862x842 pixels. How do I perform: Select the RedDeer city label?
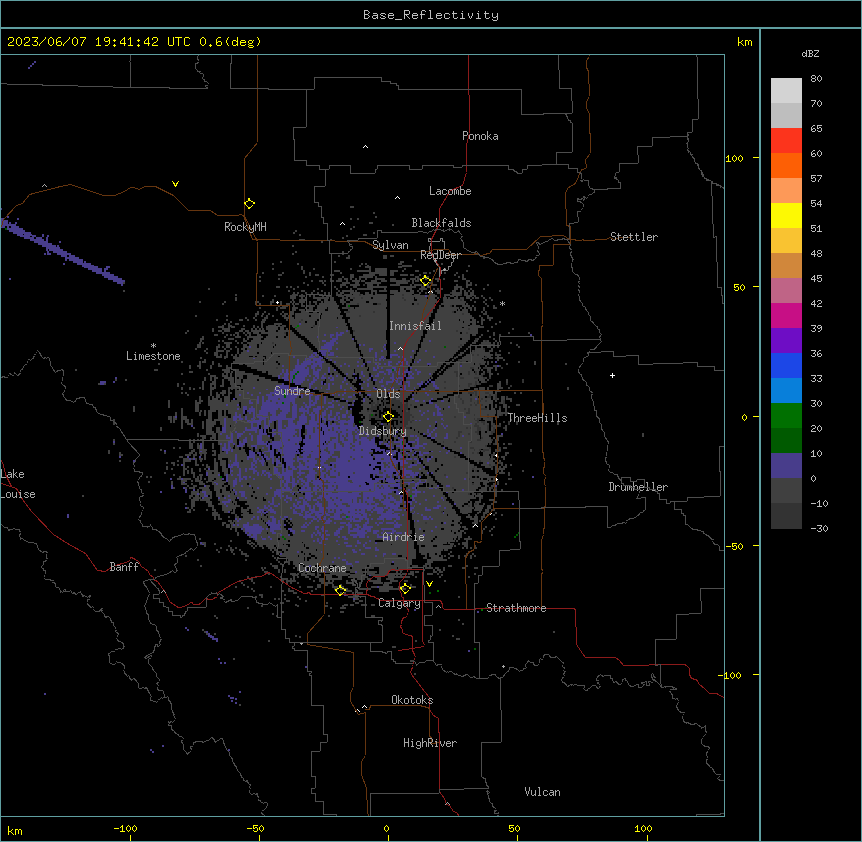tap(440, 255)
